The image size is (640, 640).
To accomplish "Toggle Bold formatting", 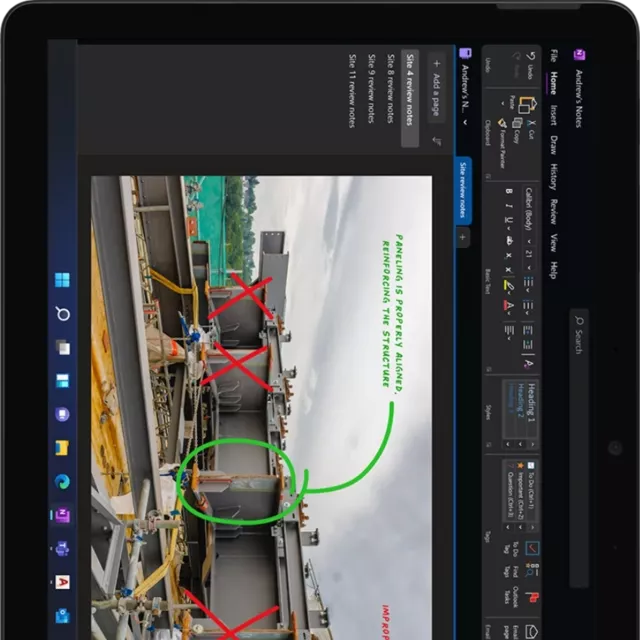I will (x=509, y=191).
